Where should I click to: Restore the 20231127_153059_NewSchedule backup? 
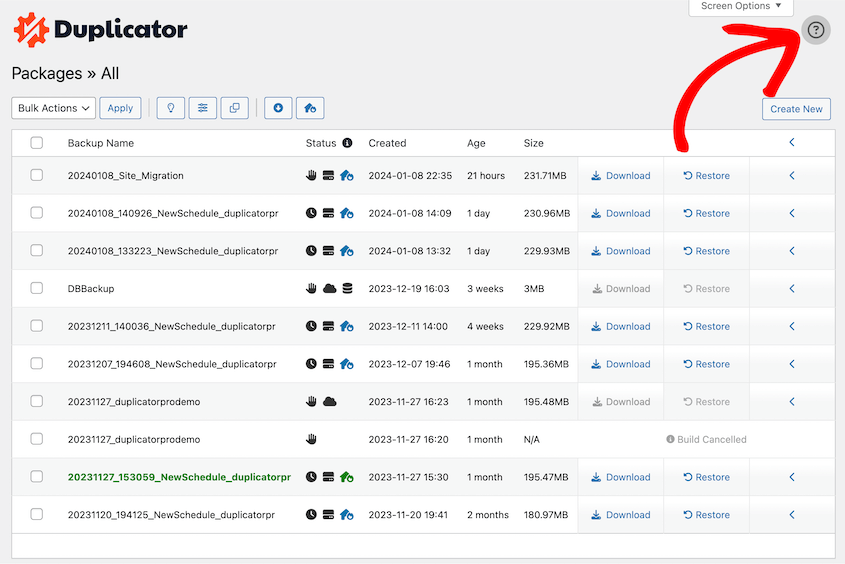point(707,477)
